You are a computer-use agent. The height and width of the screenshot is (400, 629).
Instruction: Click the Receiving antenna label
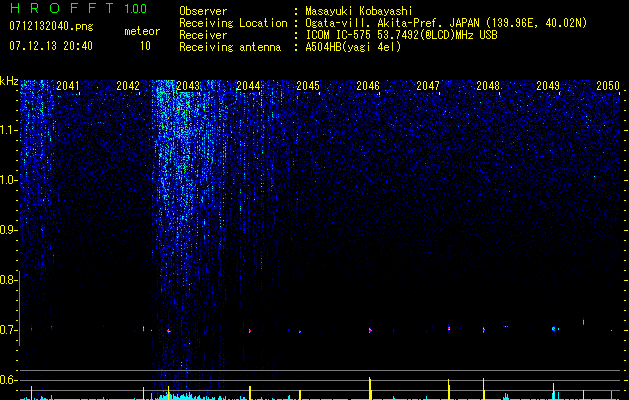(230, 47)
